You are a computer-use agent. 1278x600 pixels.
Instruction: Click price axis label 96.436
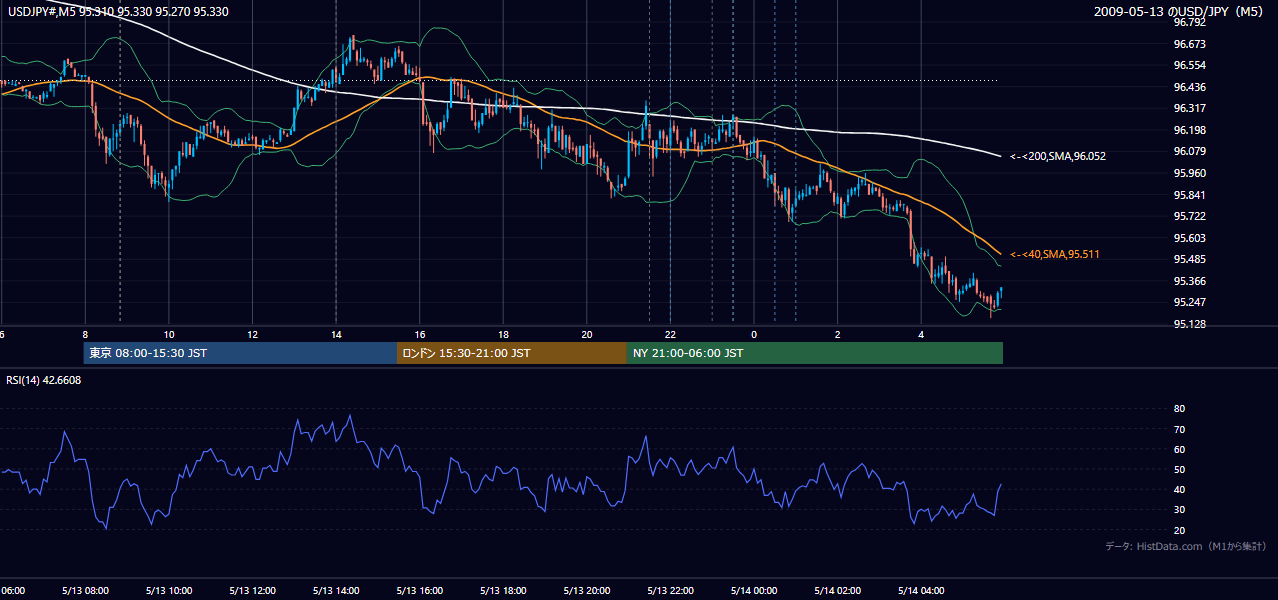point(1189,87)
